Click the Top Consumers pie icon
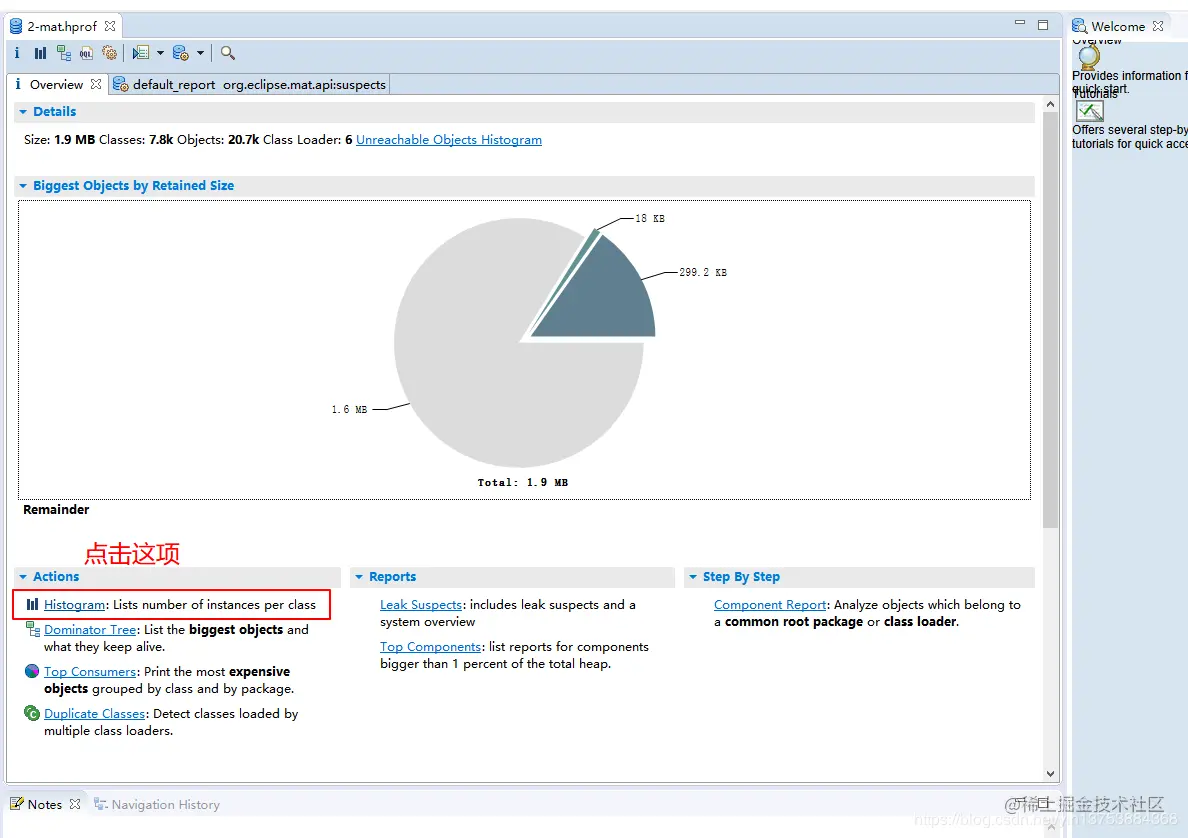The width and height of the screenshot is (1188, 838). coord(32,671)
